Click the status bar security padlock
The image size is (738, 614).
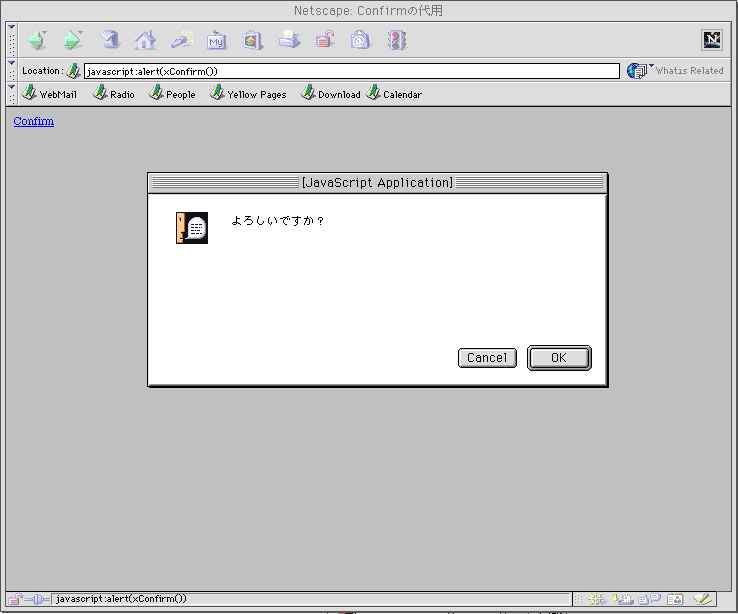15,599
